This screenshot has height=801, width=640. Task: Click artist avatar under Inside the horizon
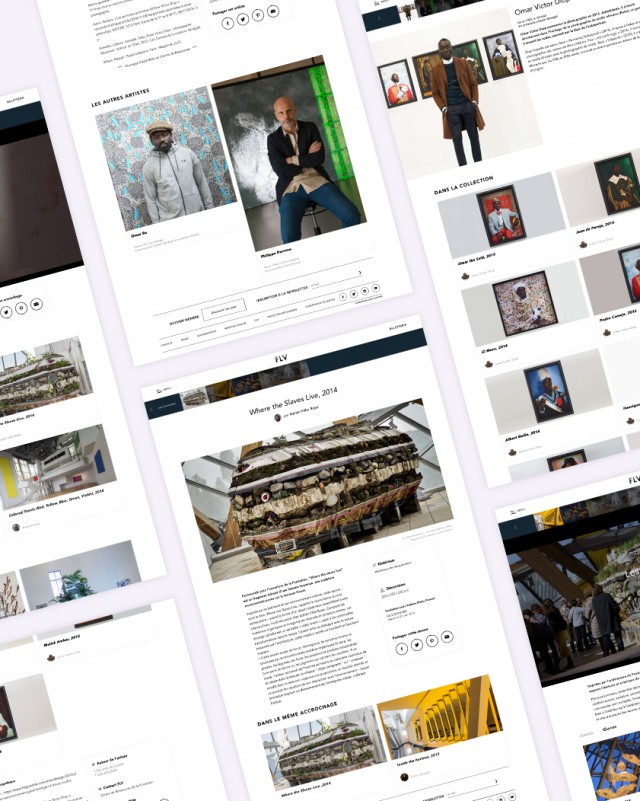405,777
